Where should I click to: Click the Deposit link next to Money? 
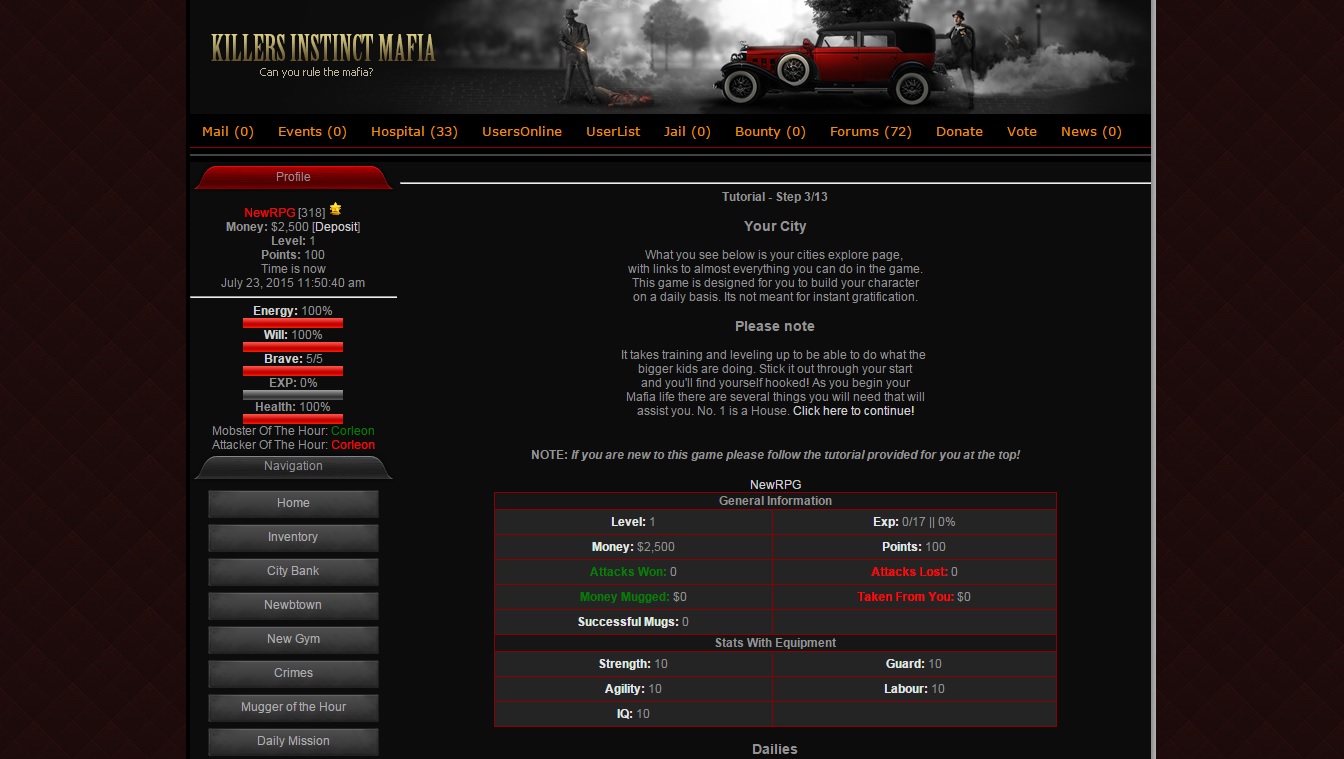pos(336,227)
